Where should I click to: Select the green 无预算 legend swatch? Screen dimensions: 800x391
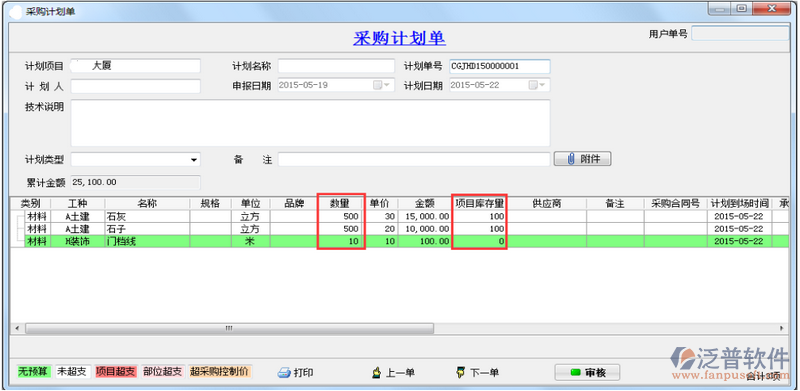point(33,372)
